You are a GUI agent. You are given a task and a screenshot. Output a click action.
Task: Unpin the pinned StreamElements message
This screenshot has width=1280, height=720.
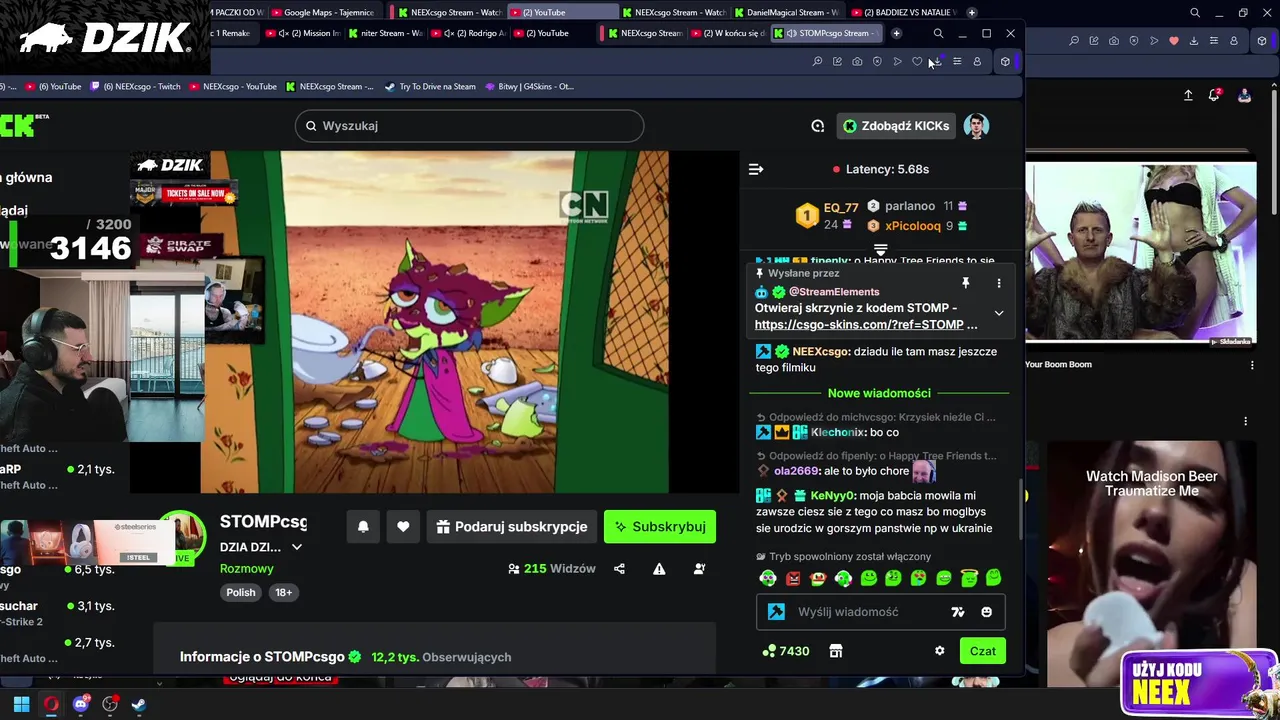[965, 283]
